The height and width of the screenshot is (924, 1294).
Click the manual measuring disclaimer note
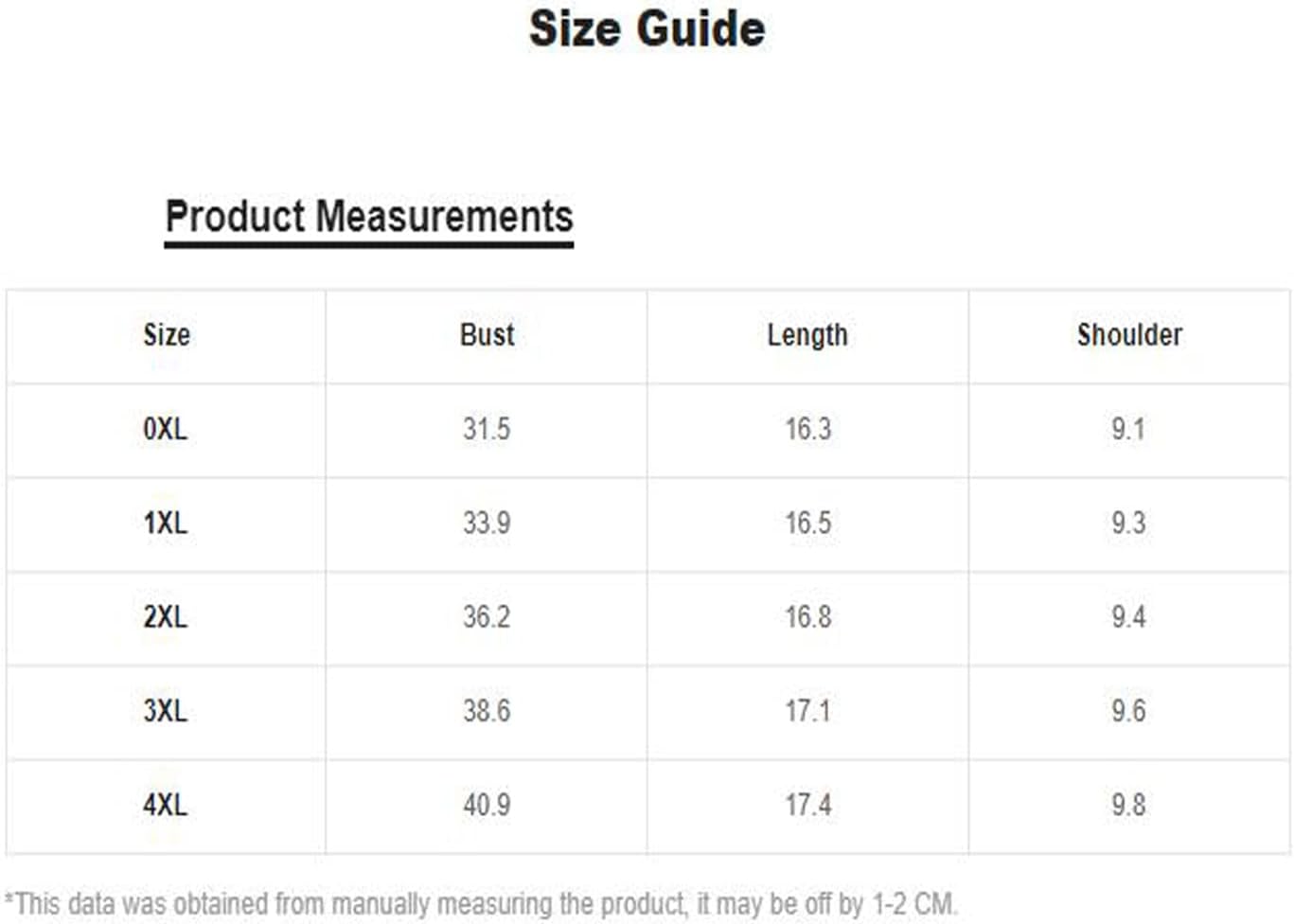[x=481, y=903]
